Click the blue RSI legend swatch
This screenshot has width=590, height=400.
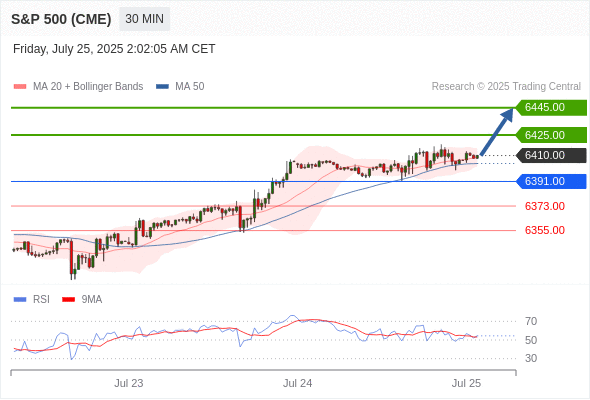[x=20, y=300]
